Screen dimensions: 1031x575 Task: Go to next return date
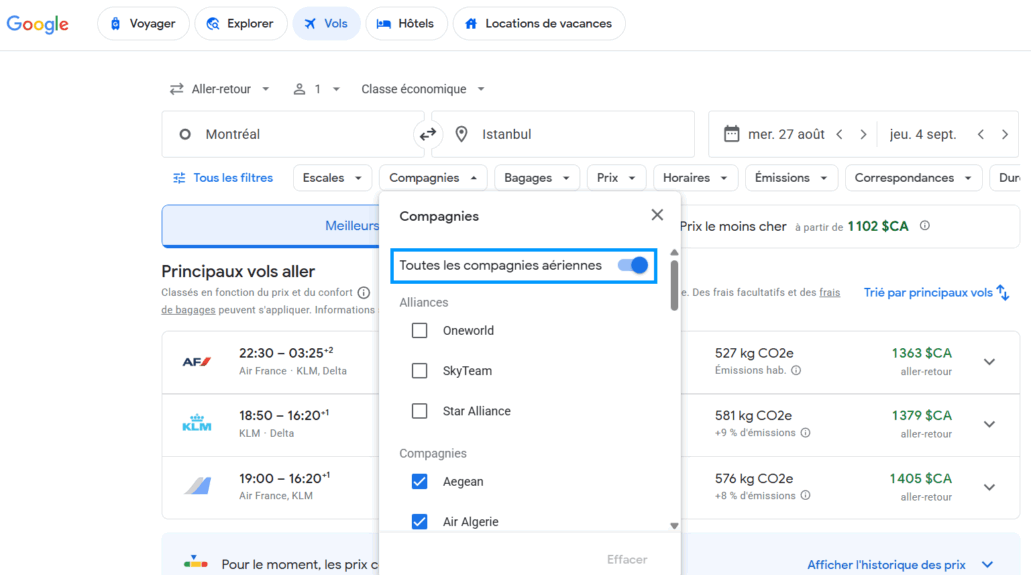[x=1005, y=134]
